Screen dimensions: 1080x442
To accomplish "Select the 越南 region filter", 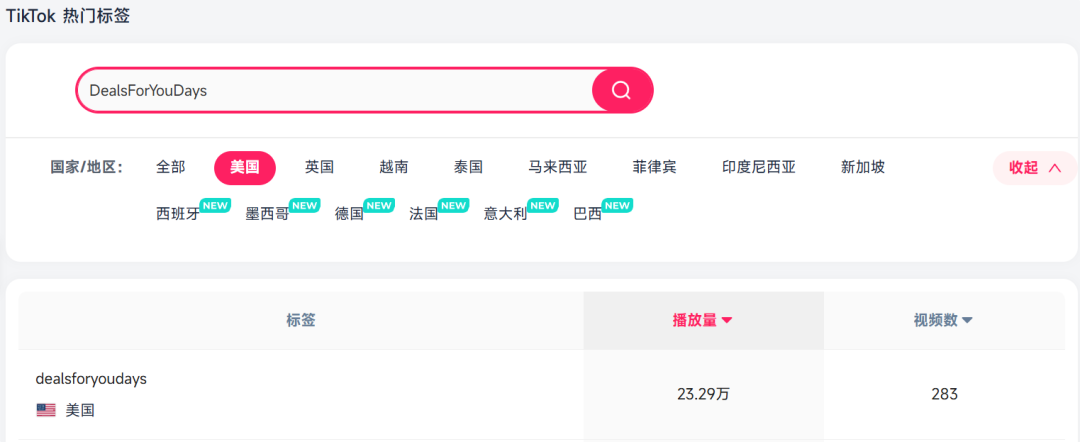I will tap(394, 167).
